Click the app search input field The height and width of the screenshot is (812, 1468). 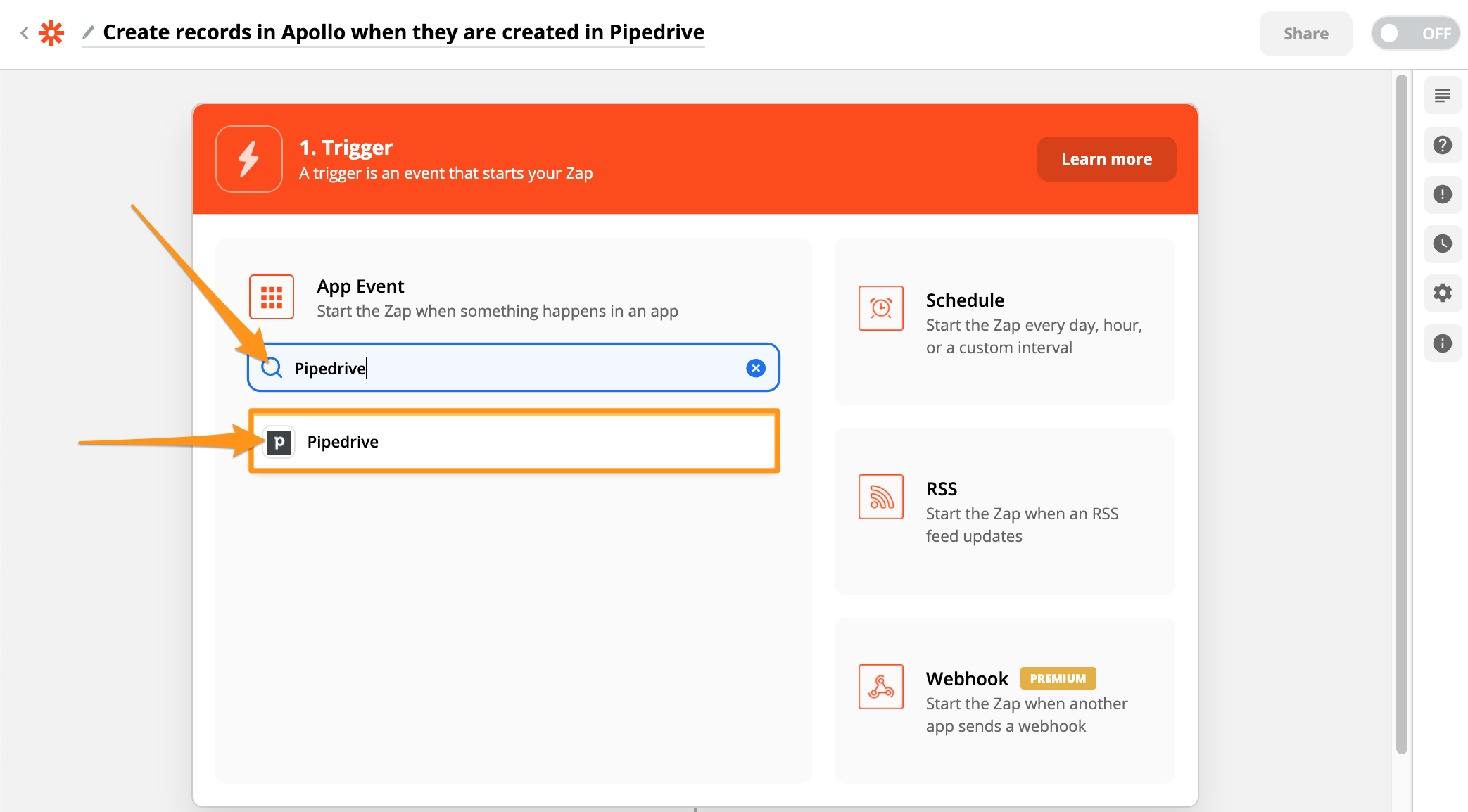click(x=514, y=368)
